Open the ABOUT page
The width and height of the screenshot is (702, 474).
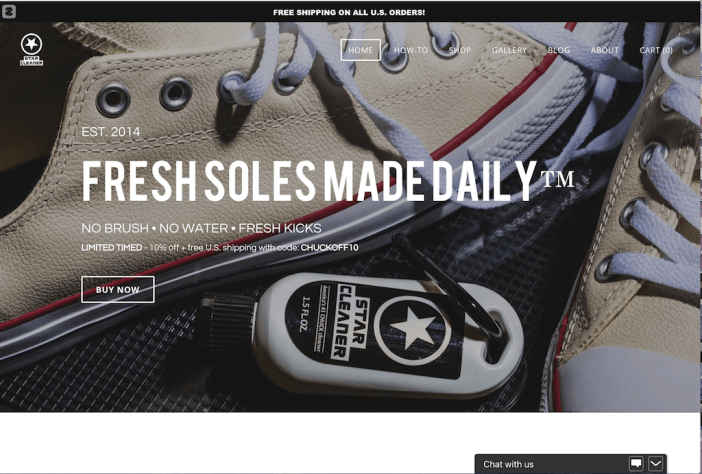[x=604, y=50]
